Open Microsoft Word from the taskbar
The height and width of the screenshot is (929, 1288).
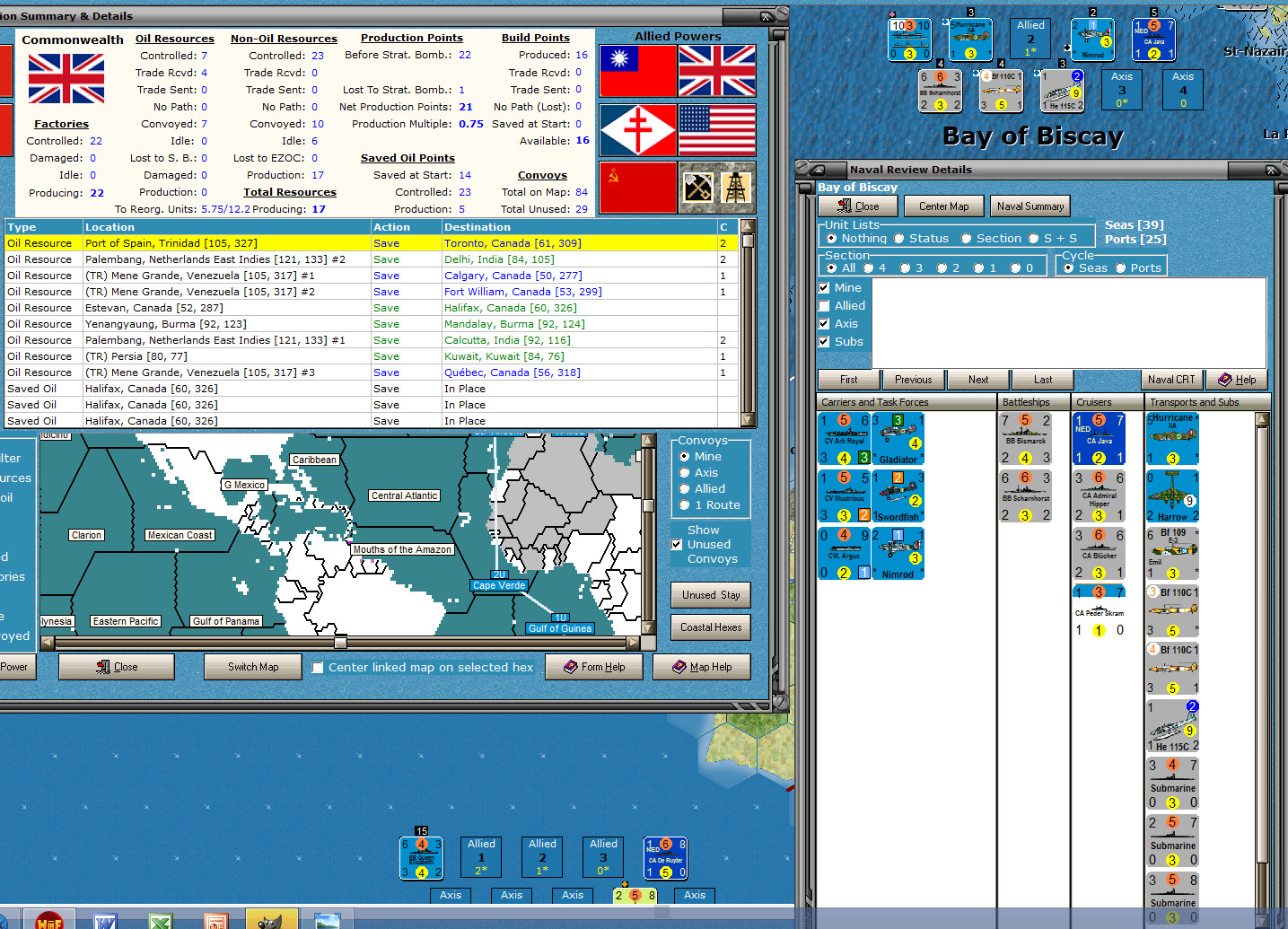coord(105,920)
